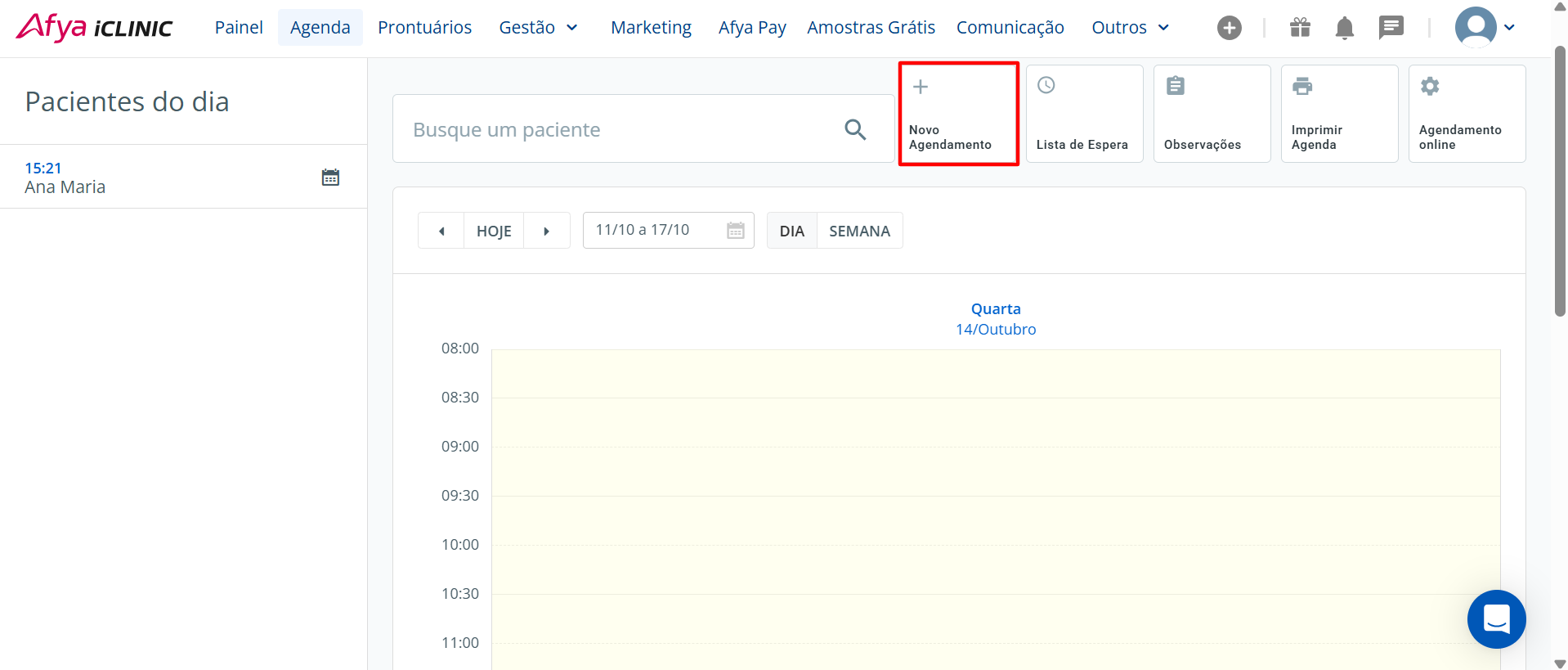This screenshot has height=670, width=1568.
Task: Open the date range calendar picker icon
Action: [x=736, y=231]
